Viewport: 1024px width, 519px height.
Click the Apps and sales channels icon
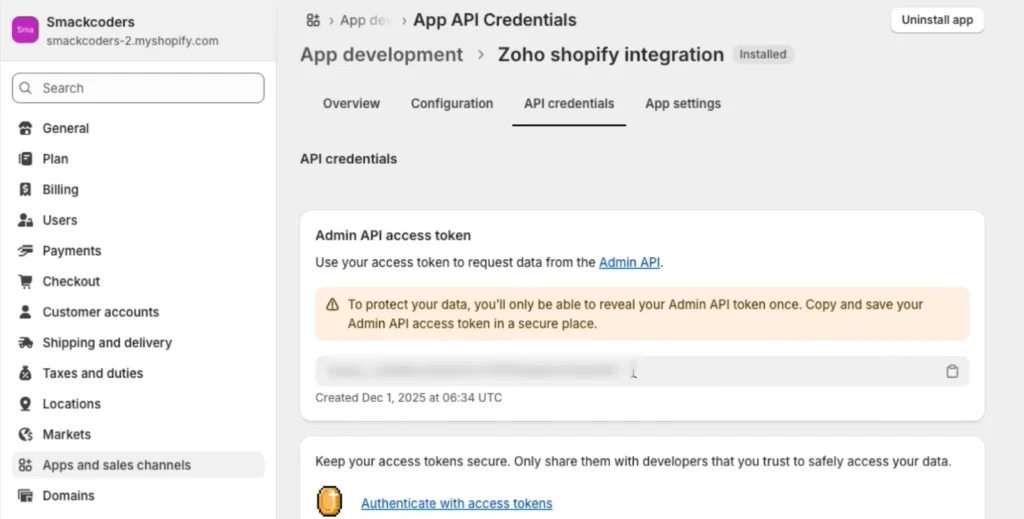coord(25,465)
